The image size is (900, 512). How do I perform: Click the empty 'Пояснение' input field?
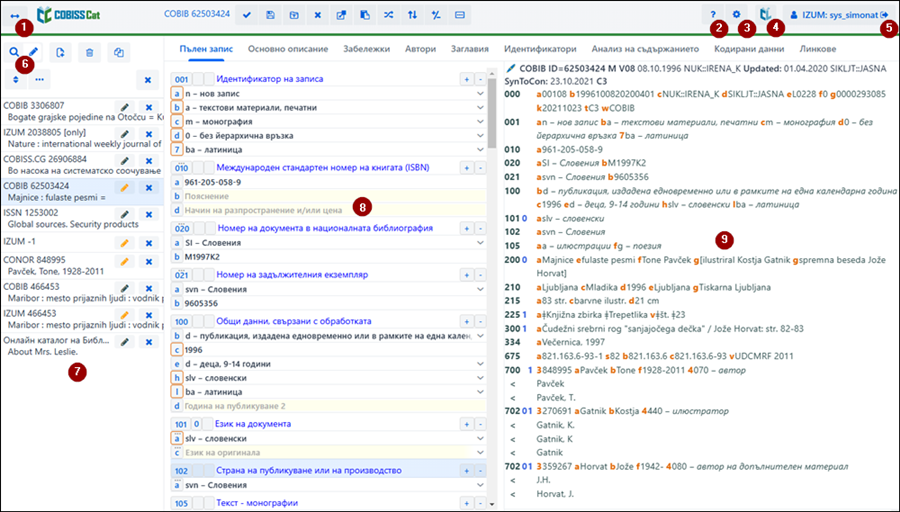tap(333, 196)
